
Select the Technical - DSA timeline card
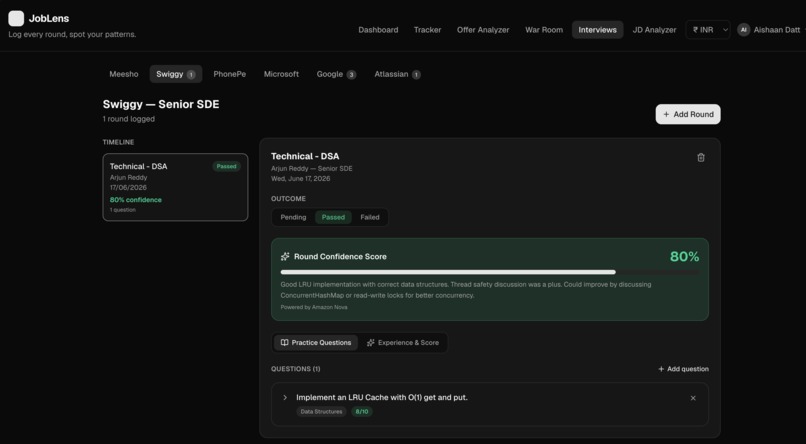pos(175,187)
